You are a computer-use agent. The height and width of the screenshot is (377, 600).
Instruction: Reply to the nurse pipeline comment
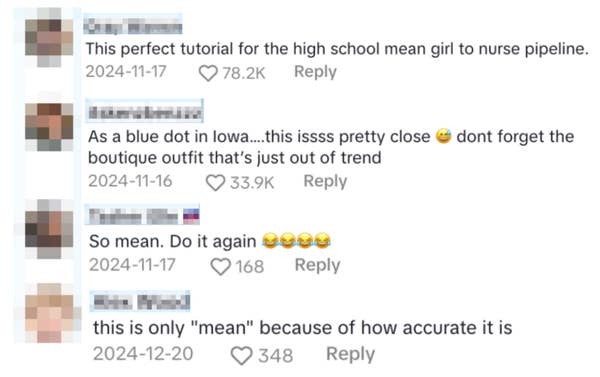315,72
